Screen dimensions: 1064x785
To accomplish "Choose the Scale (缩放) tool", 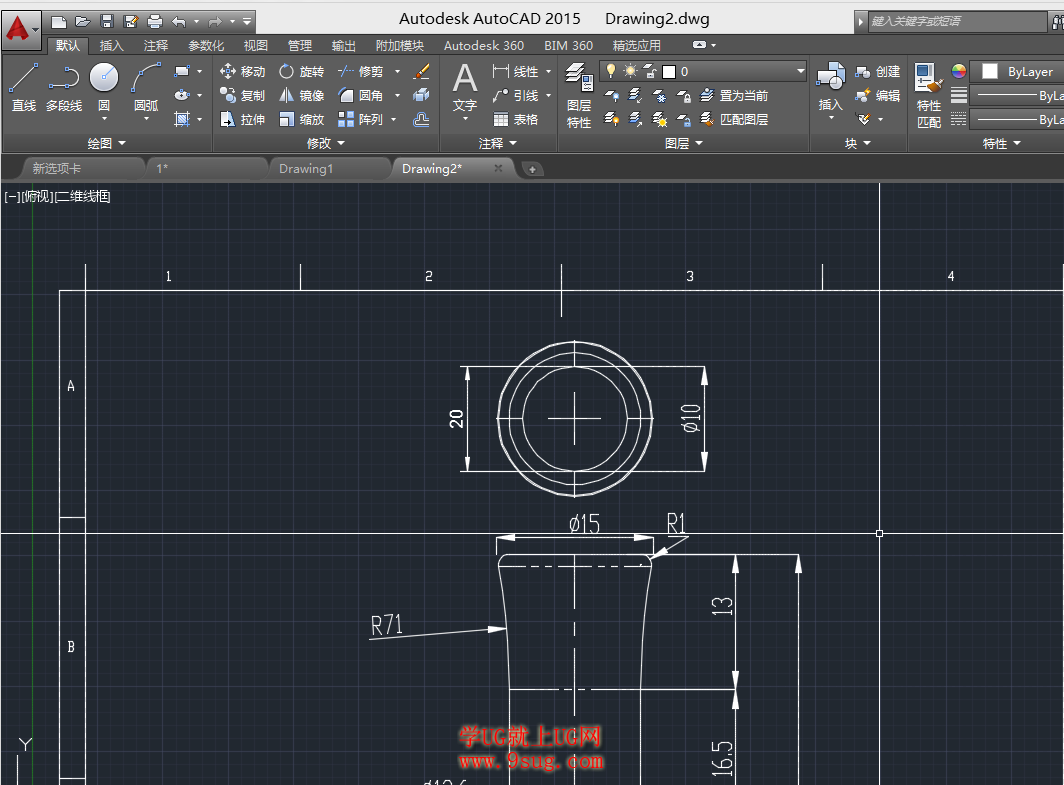I will (301, 119).
